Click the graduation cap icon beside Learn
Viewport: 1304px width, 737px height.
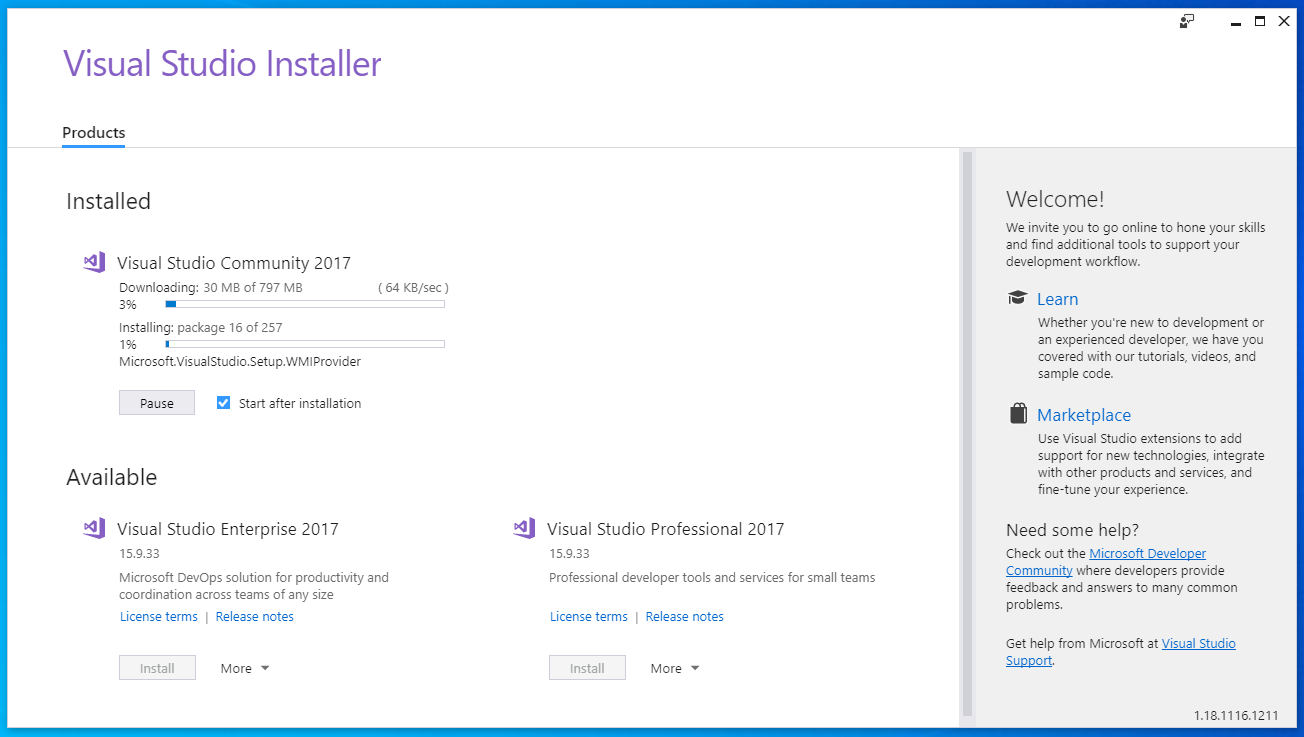pos(1017,297)
